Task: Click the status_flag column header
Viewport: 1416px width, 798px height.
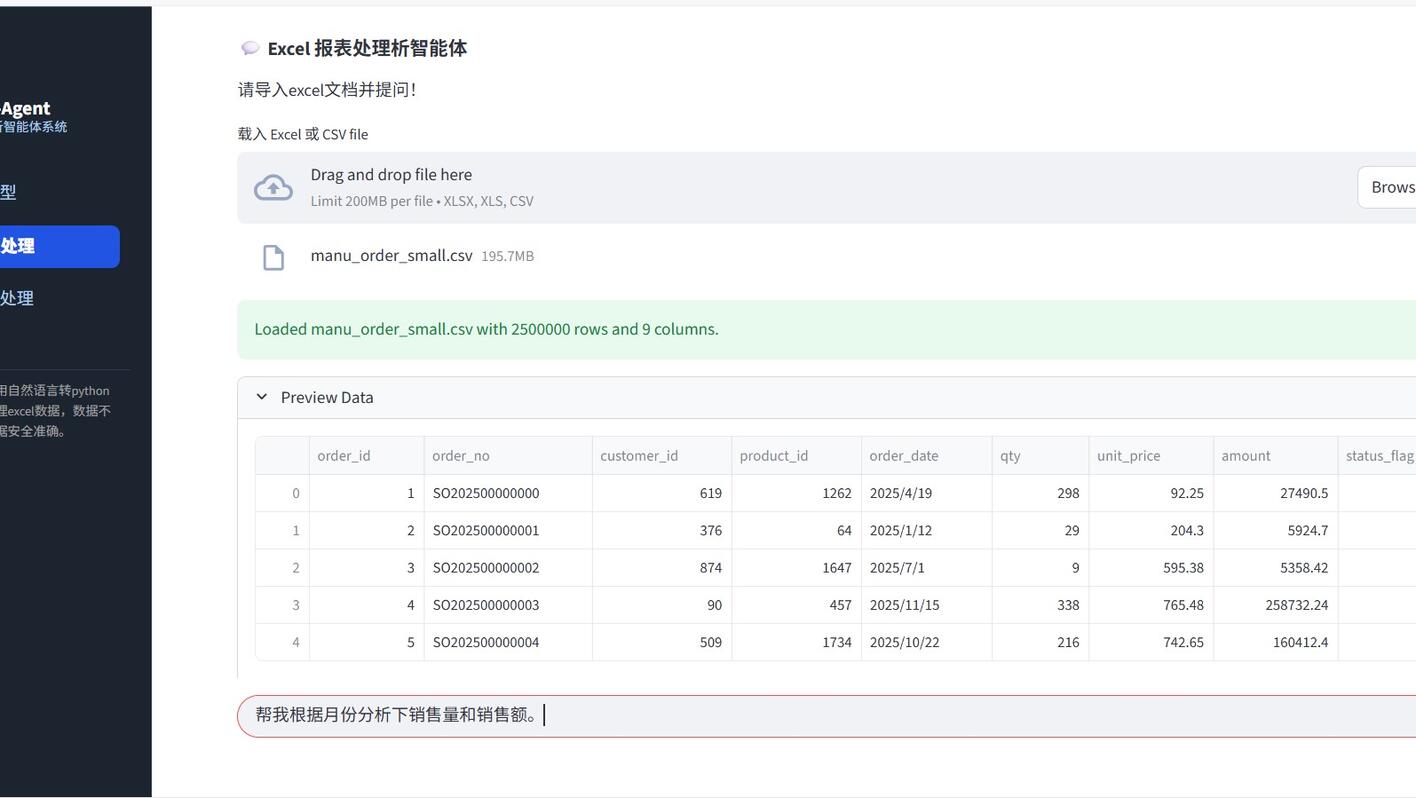Action: (1377, 456)
